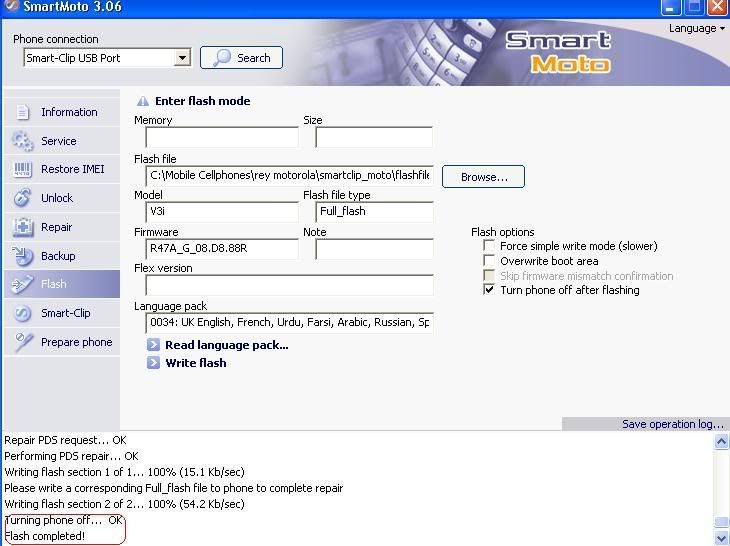Click the Memory input field

tap(222, 138)
